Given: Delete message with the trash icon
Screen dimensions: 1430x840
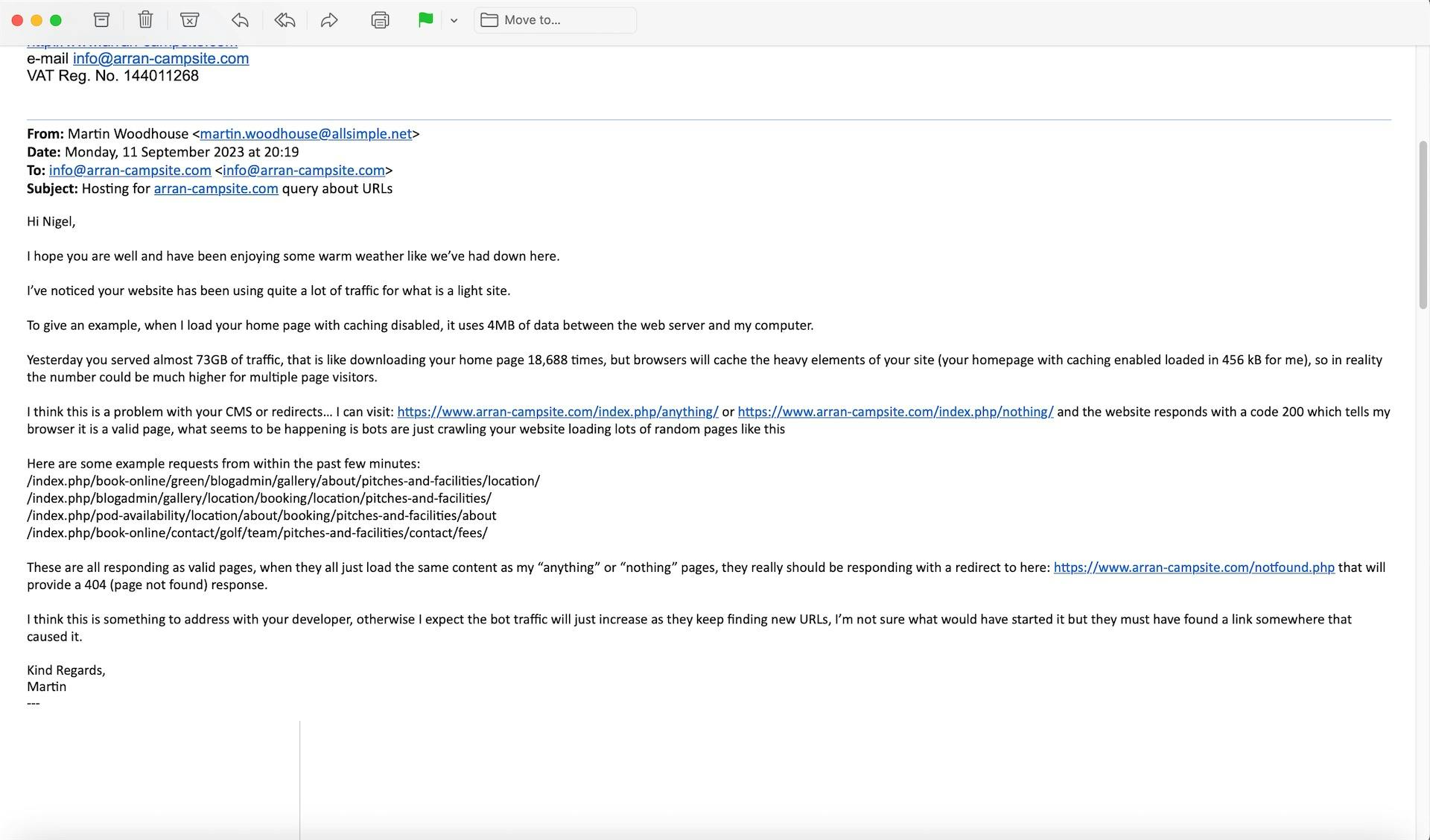Looking at the screenshot, I should pyautogui.click(x=145, y=20).
